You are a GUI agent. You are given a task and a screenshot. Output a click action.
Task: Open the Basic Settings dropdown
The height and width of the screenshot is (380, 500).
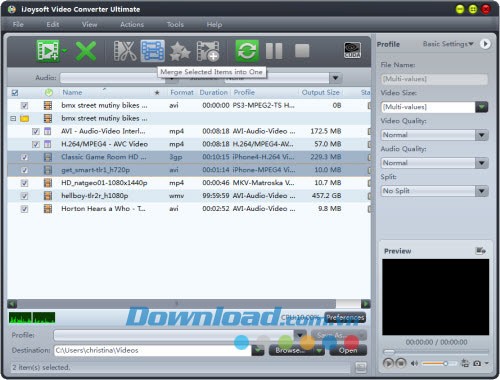point(448,44)
